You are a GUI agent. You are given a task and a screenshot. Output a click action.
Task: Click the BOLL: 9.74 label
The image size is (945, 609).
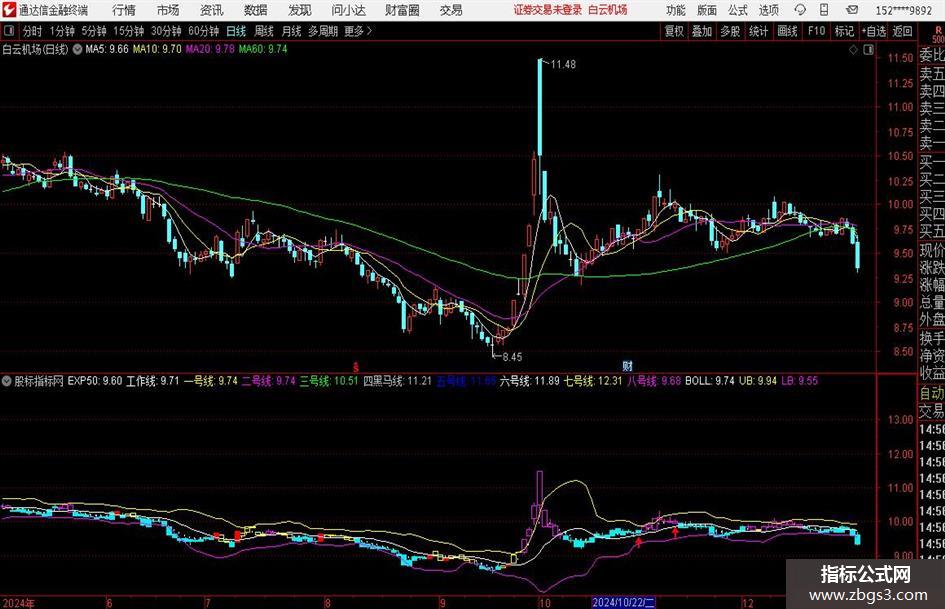[710, 381]
